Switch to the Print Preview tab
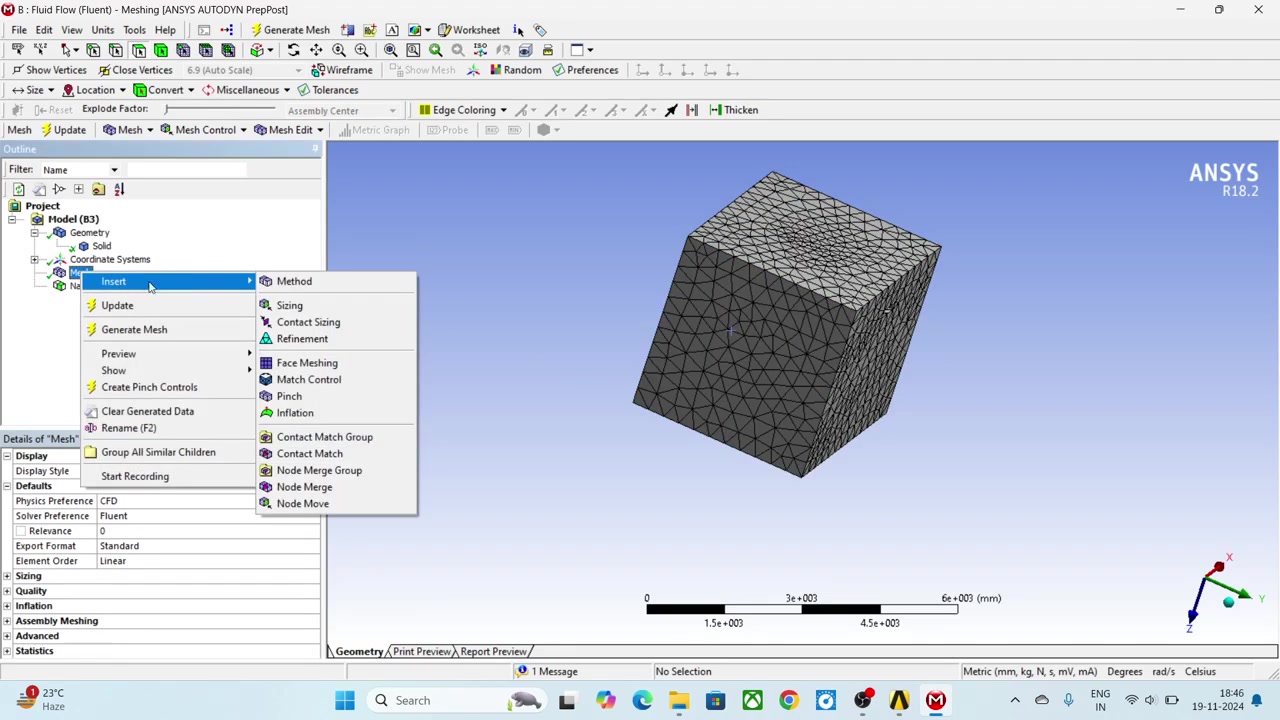This screenshot has width=1280, height=720. 421,652
